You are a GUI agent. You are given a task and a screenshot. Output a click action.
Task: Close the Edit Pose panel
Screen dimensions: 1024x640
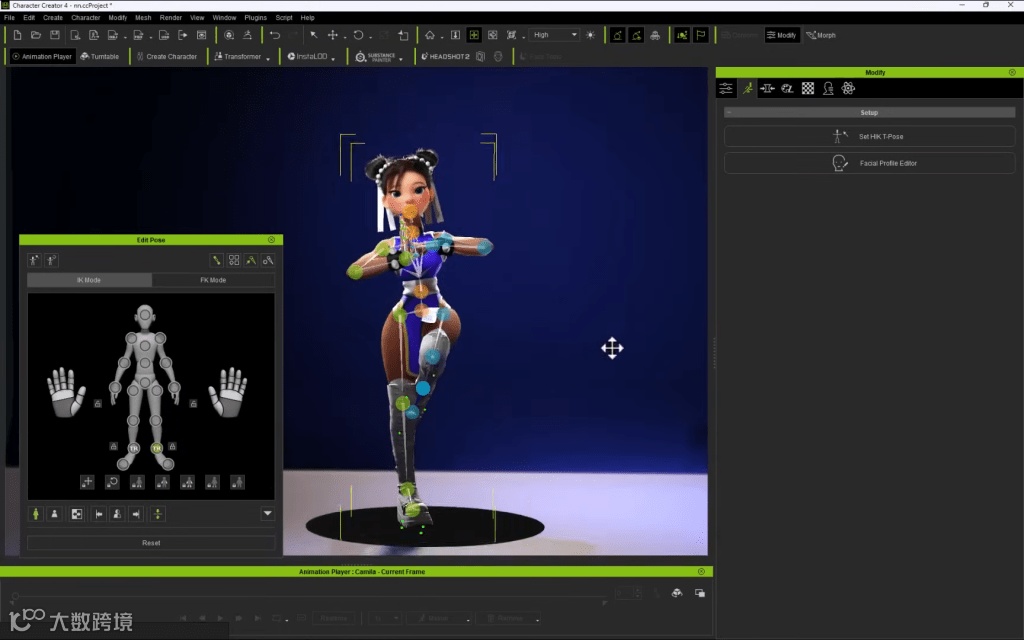[x=272, y=240]
